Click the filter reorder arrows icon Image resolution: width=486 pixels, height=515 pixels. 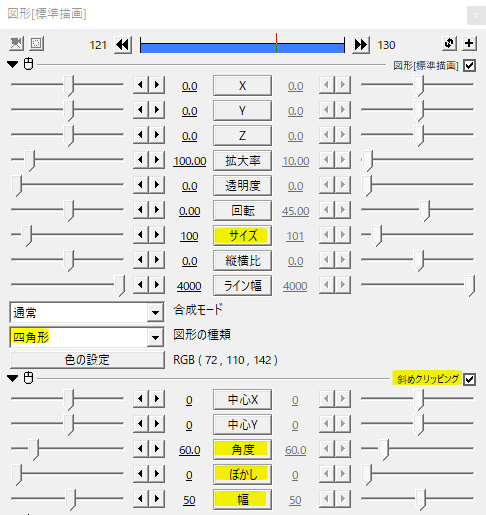[449, 43]
